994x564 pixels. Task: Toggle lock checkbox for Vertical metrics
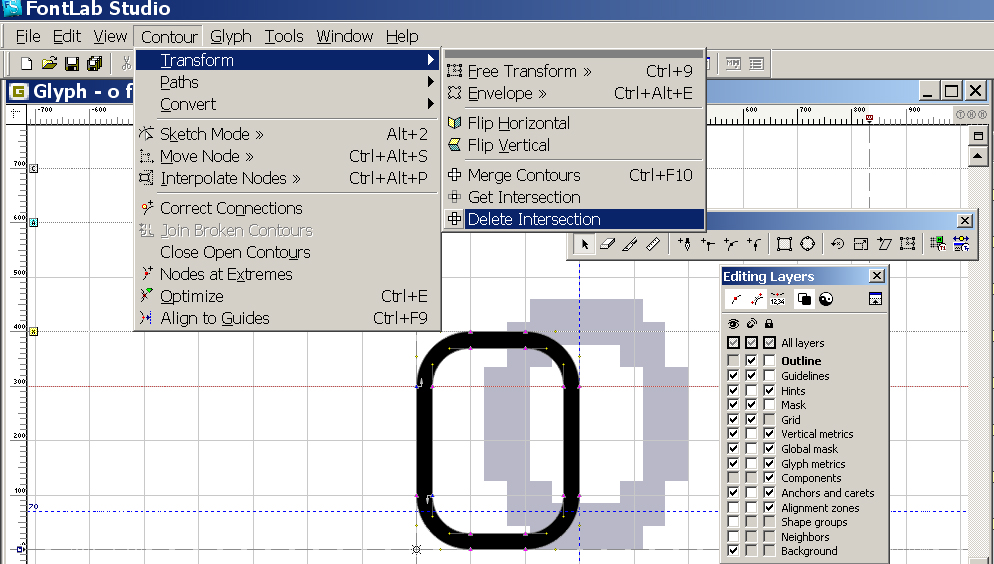(769, 434)
